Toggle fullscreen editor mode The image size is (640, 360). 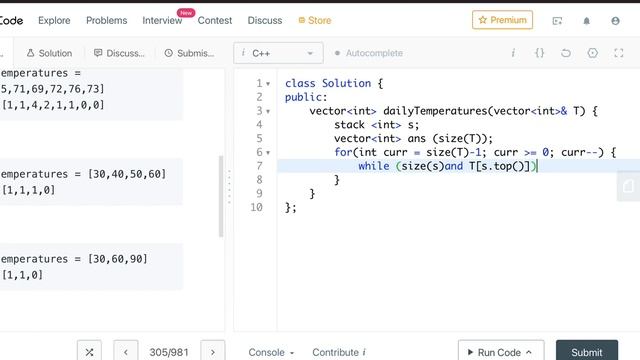tap(619, 53)
